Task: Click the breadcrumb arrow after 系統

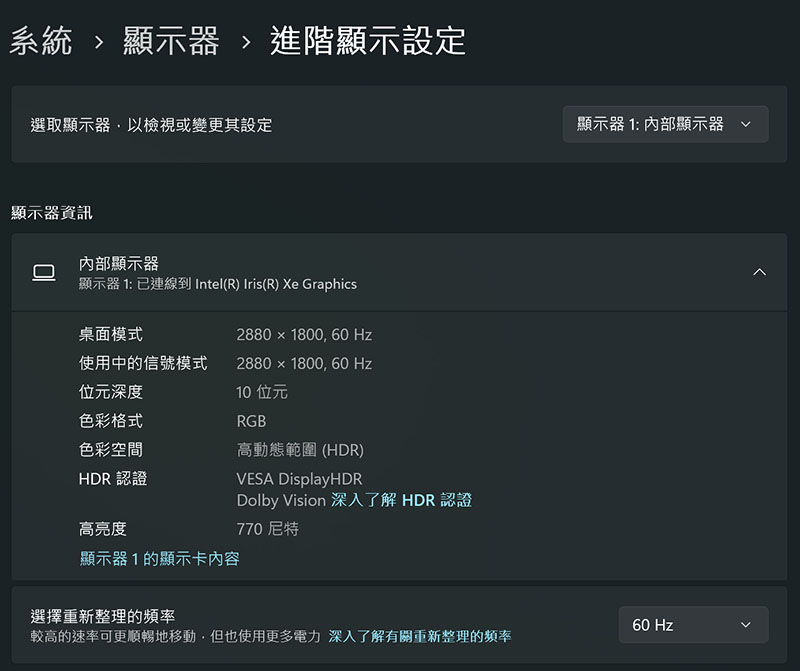Action: point(99,42)
